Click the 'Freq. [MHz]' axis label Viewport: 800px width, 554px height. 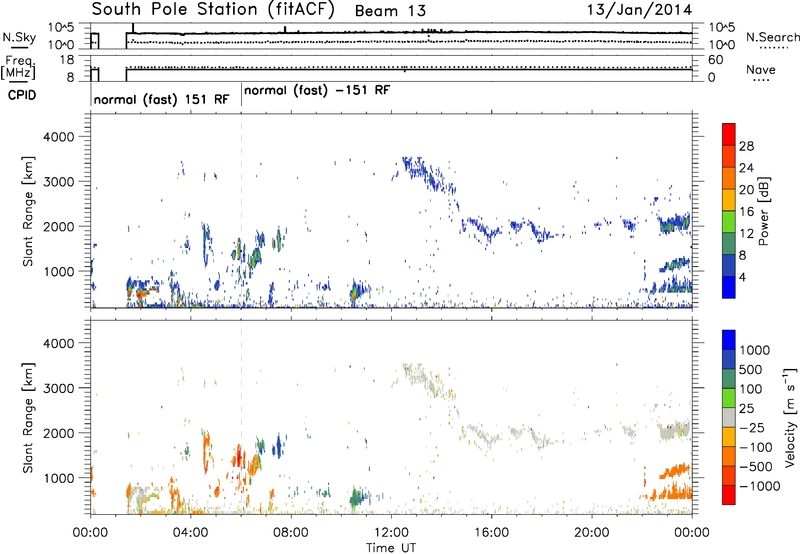click(18, 68)
